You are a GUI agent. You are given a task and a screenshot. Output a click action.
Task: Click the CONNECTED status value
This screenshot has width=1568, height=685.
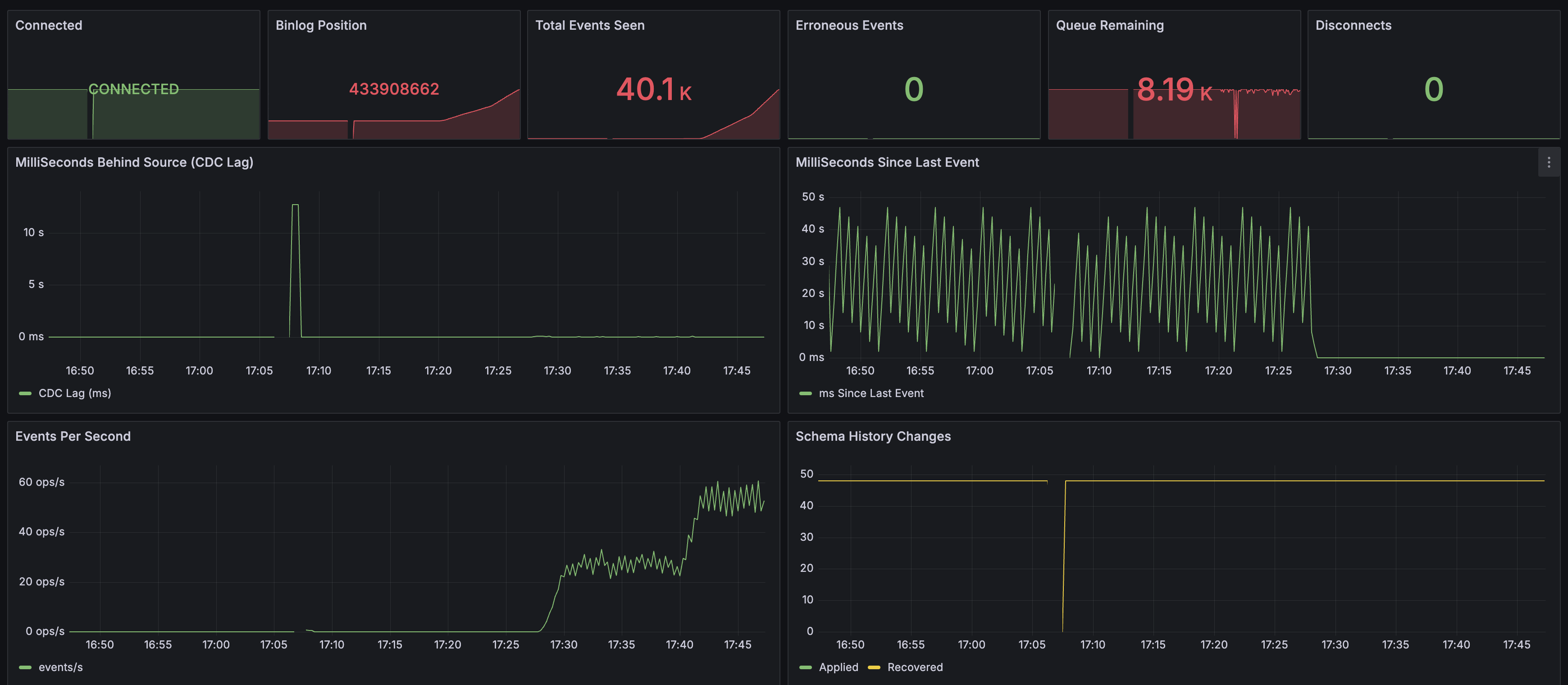tap(133, 90)
